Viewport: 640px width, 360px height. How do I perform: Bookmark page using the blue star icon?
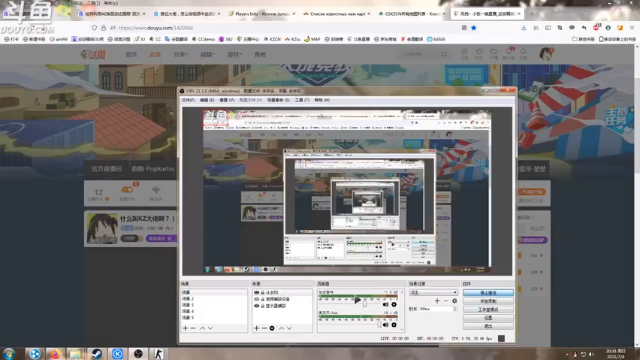click(x=473, y=28)
